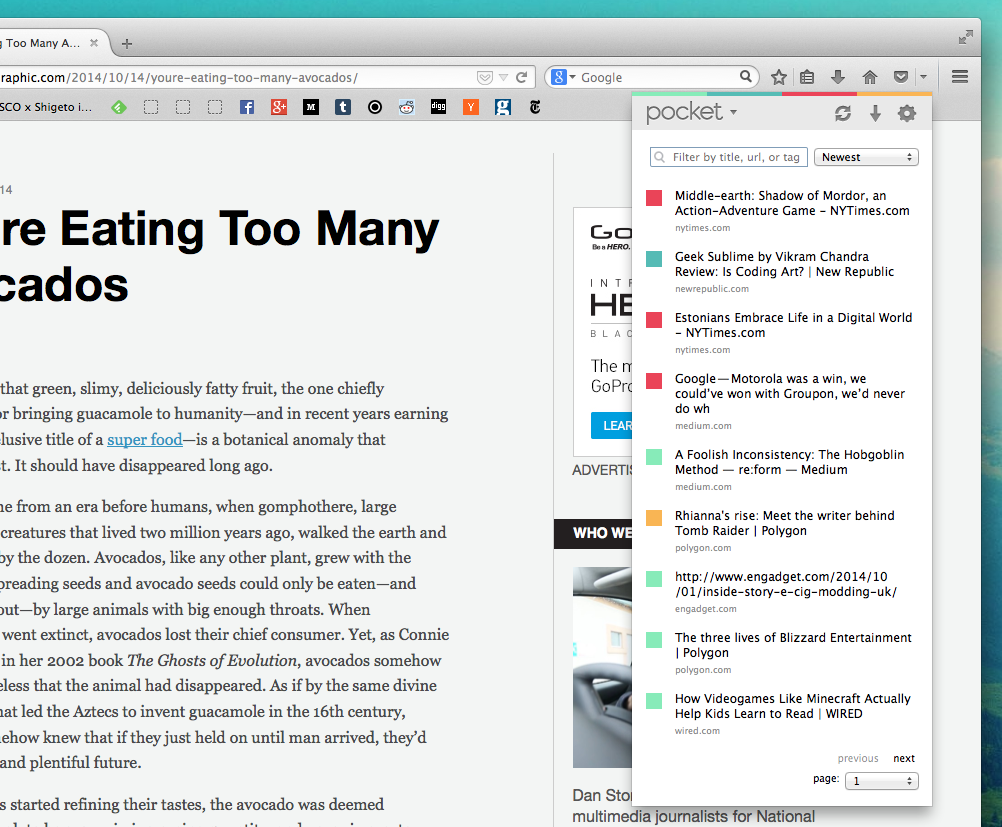1002x827 pixels.
Task: Open Google—Motorola was a win article
Action: point(790,394)
